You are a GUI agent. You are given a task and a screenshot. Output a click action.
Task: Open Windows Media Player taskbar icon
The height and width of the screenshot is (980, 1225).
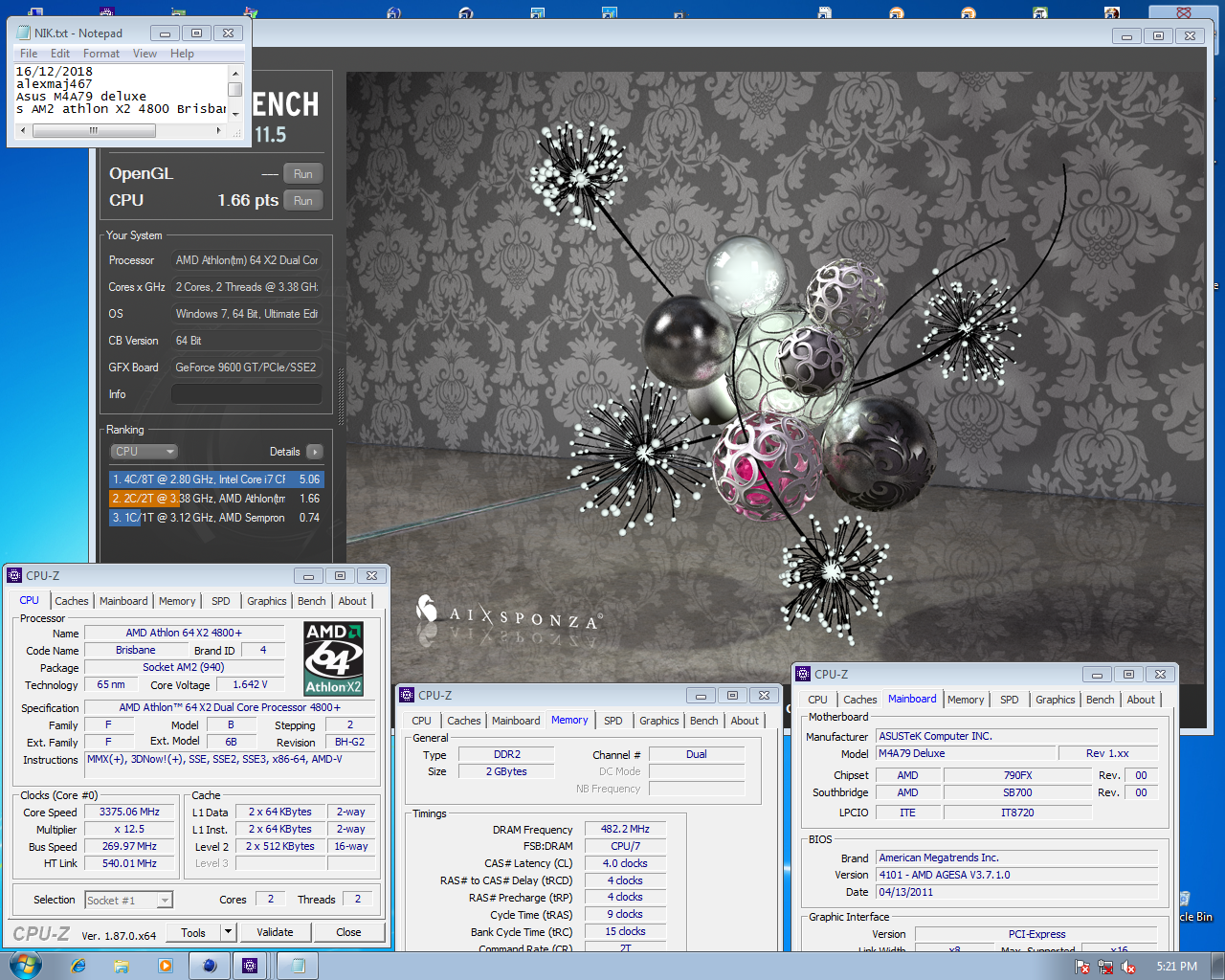tap(166, 966)
